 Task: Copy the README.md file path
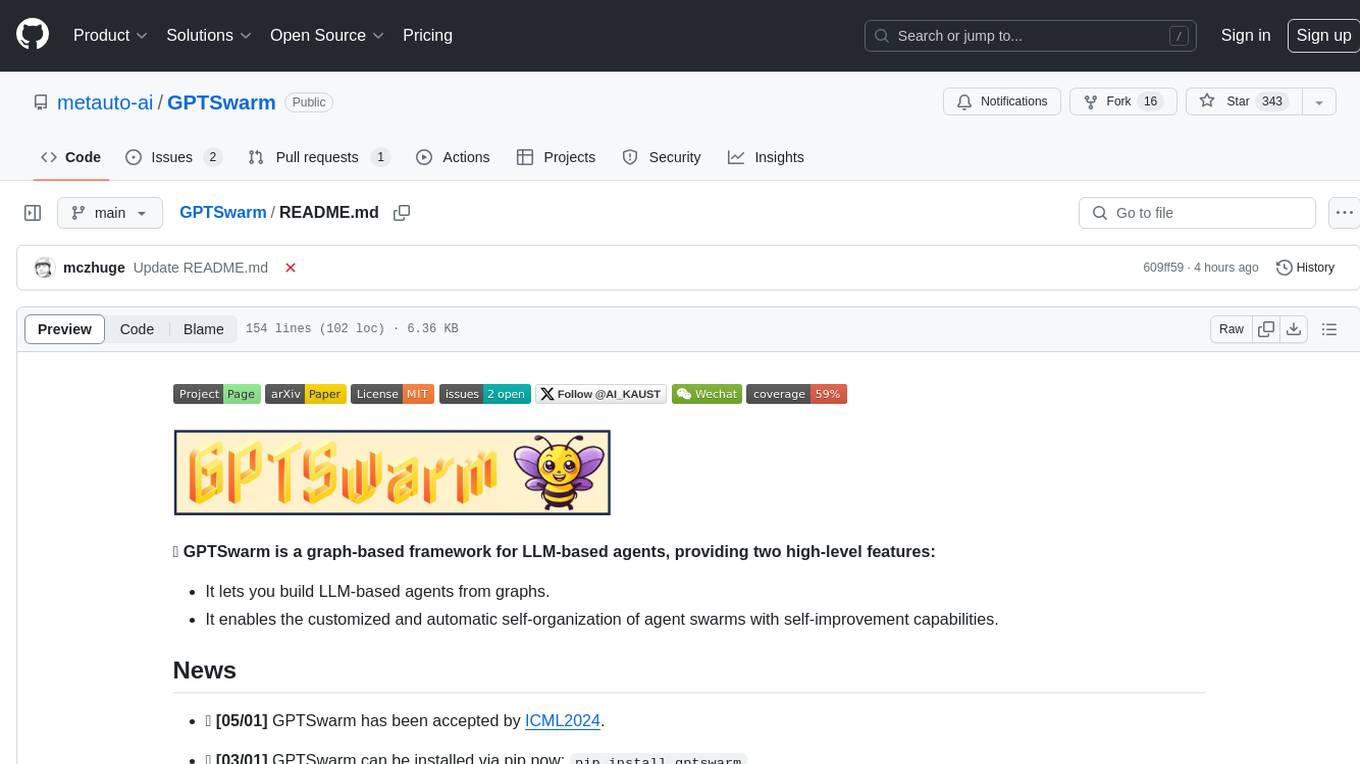point(402,213)
